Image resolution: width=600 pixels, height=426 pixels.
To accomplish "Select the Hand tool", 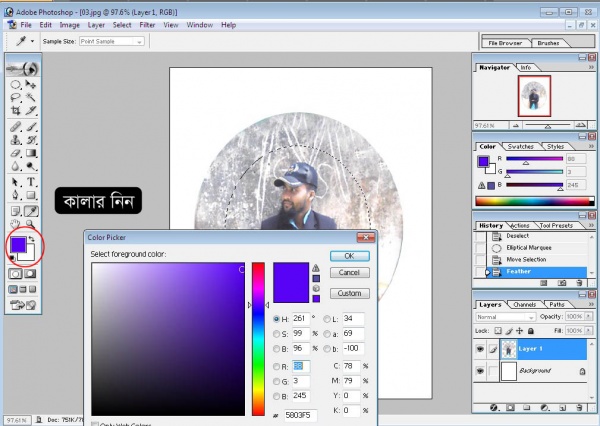I will [15, 224].
